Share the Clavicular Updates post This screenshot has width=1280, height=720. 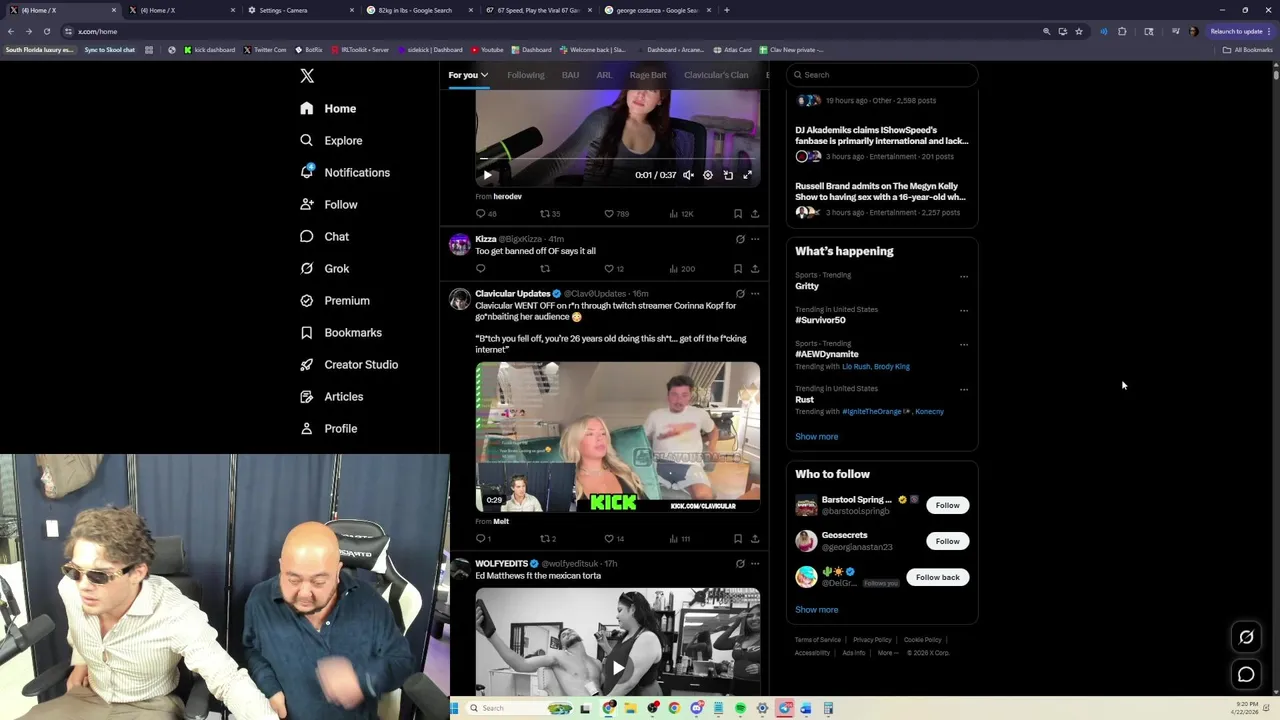pyautogui.click(x=755, y=538)
